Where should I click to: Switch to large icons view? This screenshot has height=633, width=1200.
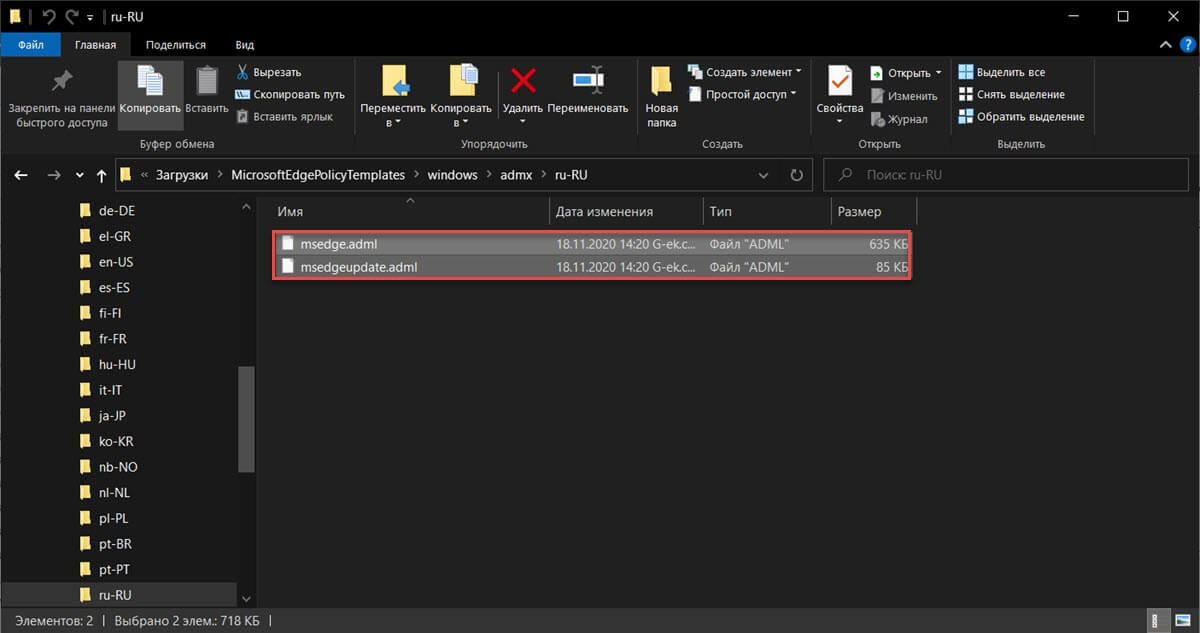point(1183,620)
